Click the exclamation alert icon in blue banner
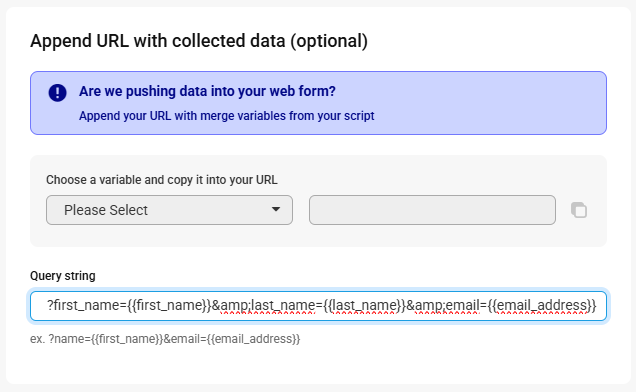636x392 pixels. coord(58,93)
